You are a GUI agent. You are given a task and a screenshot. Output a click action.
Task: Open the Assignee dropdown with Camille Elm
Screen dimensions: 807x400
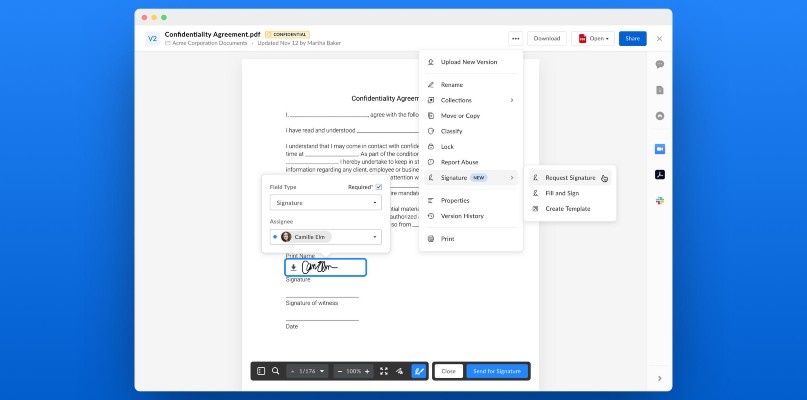click(326, 237)
